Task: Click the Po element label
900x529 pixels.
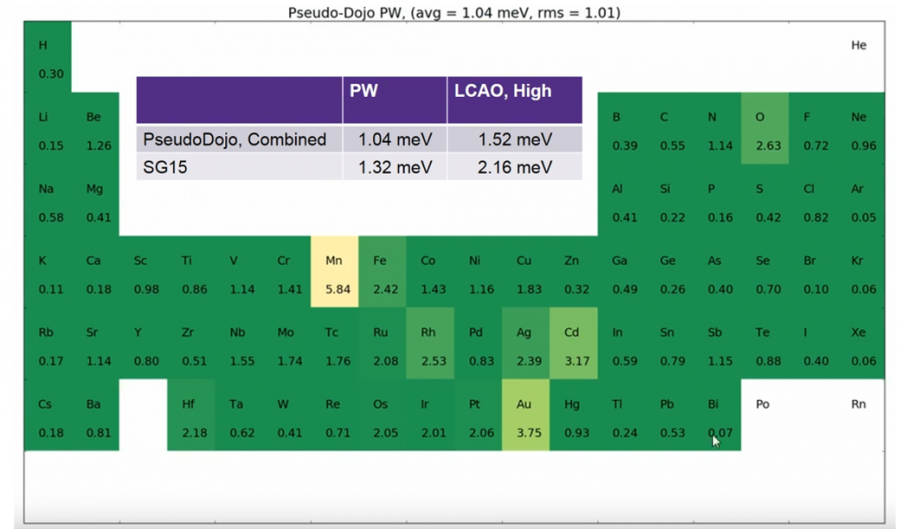Action: coord(762,404)
